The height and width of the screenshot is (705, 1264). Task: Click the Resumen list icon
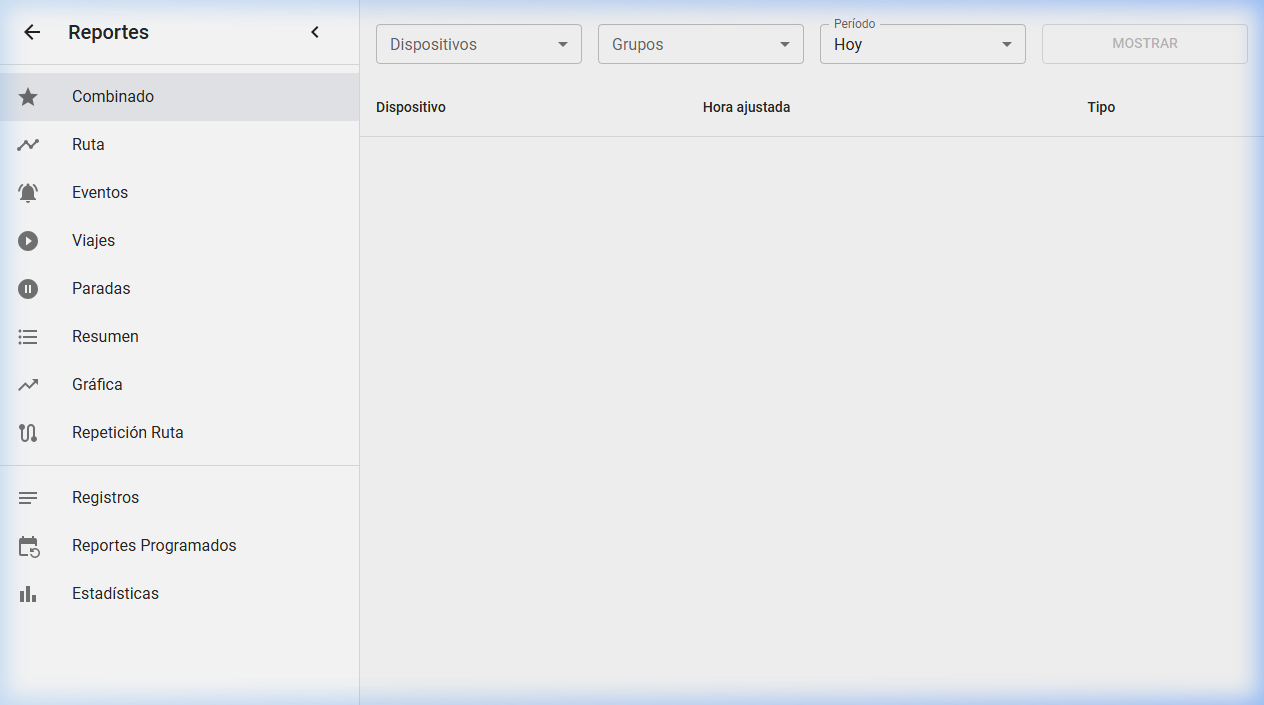pyautogui.click(x=28, y=337)
